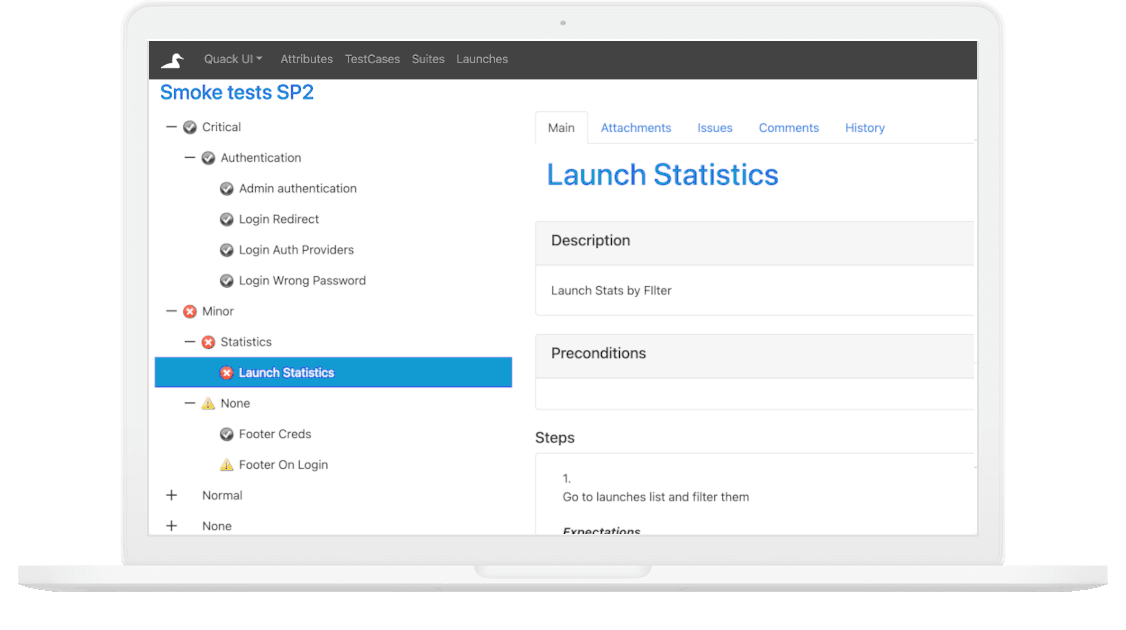Go to the Launches page

click(x=482, y=59)
